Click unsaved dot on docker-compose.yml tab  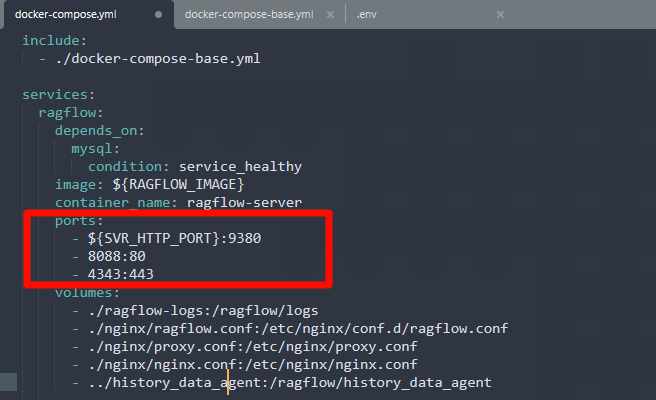point(158,15)
